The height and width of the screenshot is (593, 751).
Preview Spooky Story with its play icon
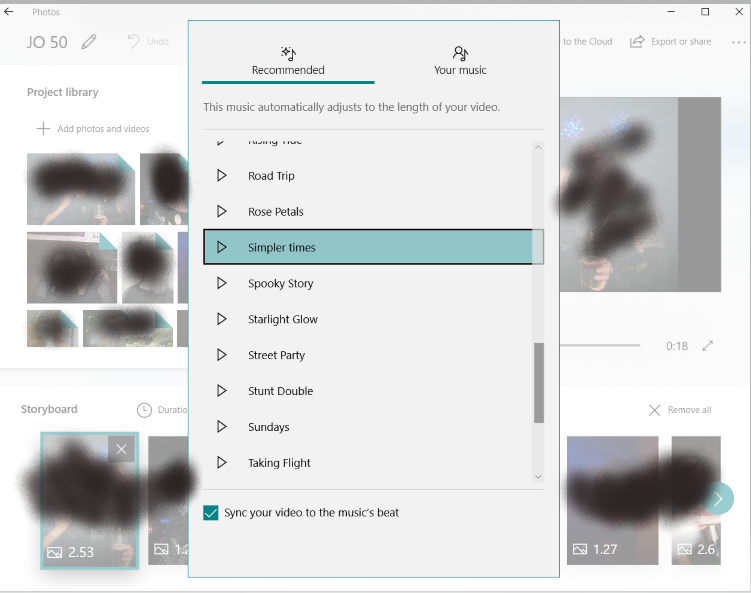(221, 283)
